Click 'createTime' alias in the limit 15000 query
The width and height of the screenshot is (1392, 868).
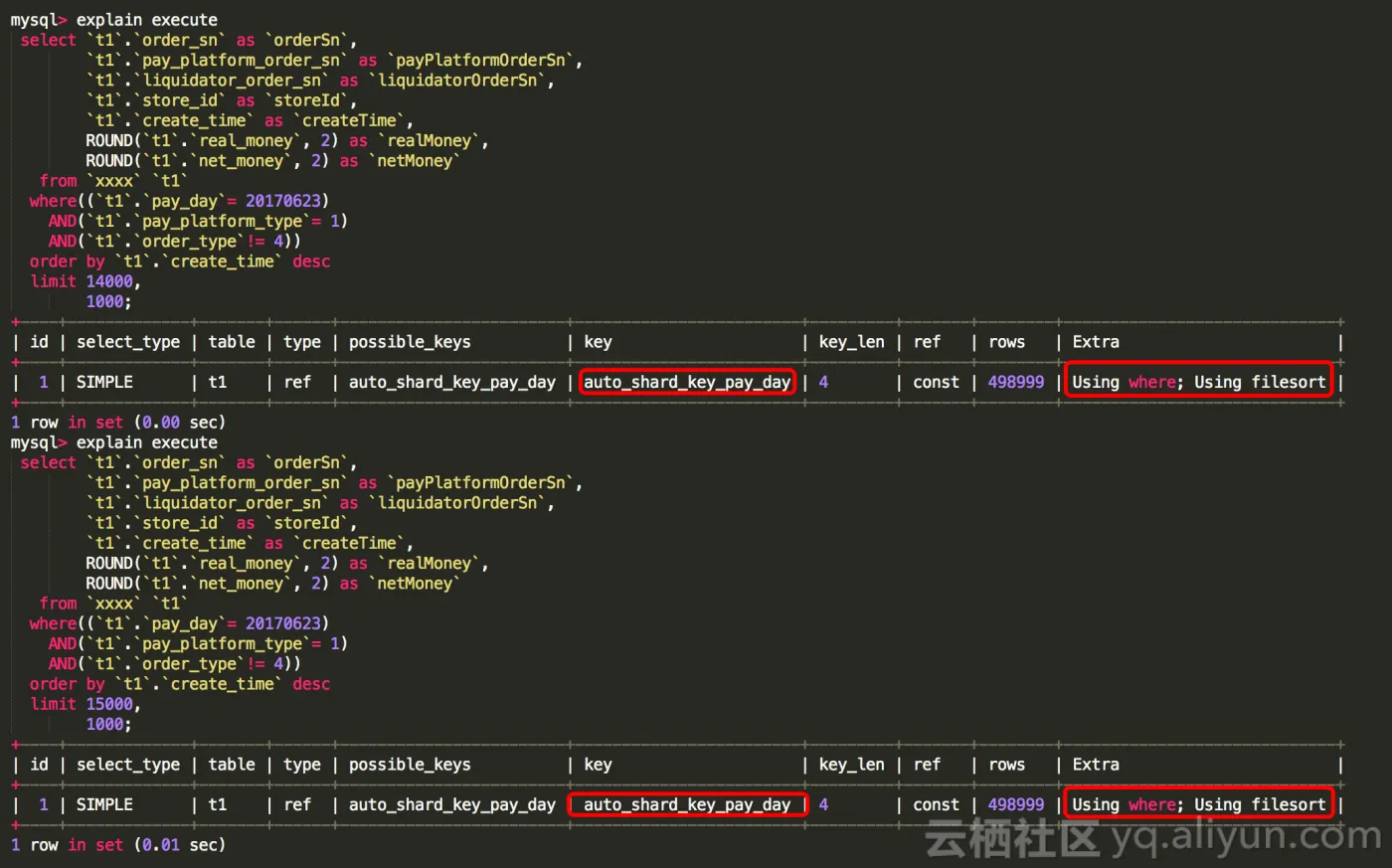[x=349, y=543]
